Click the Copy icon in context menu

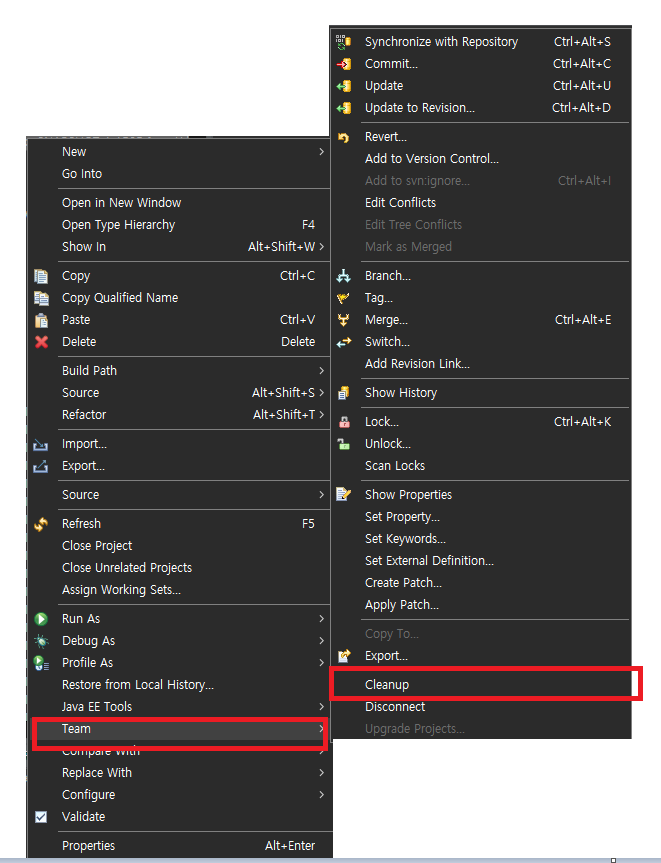pyautogui.click(x=41, y=276)
